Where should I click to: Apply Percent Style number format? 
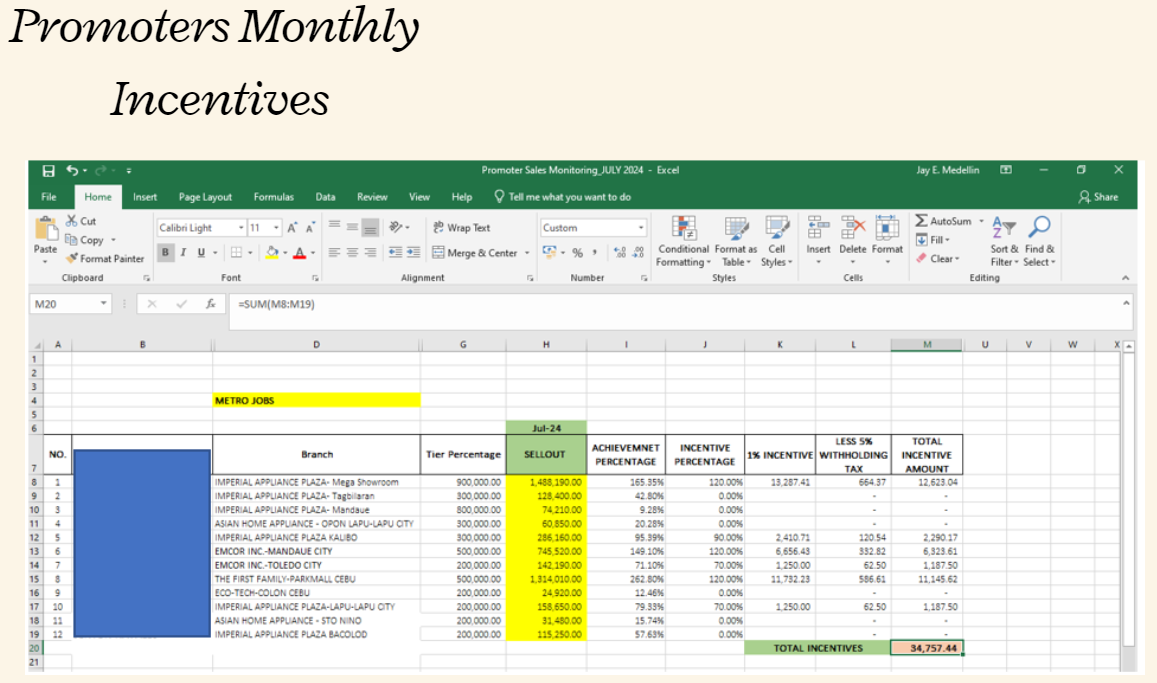pyautogui.click(x=577, y=252)
